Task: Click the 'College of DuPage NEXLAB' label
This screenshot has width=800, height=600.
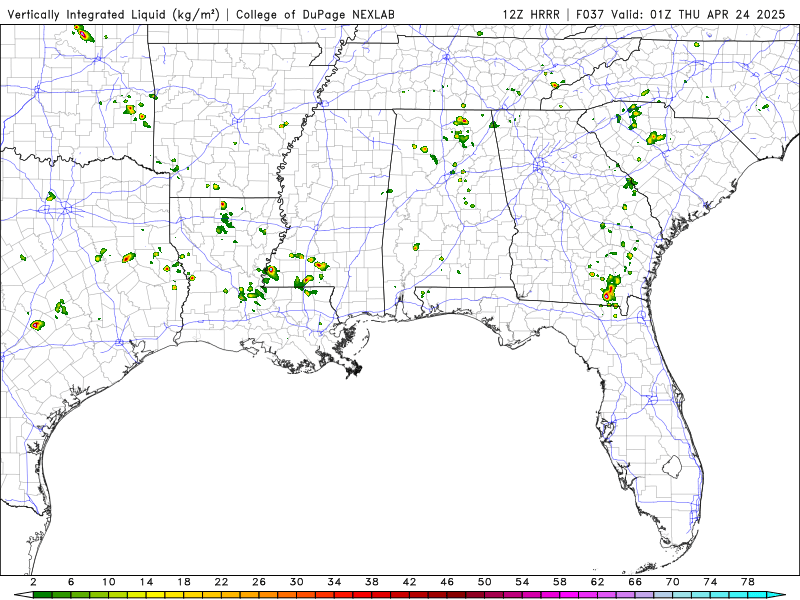Action: click(x=315, y=14)
